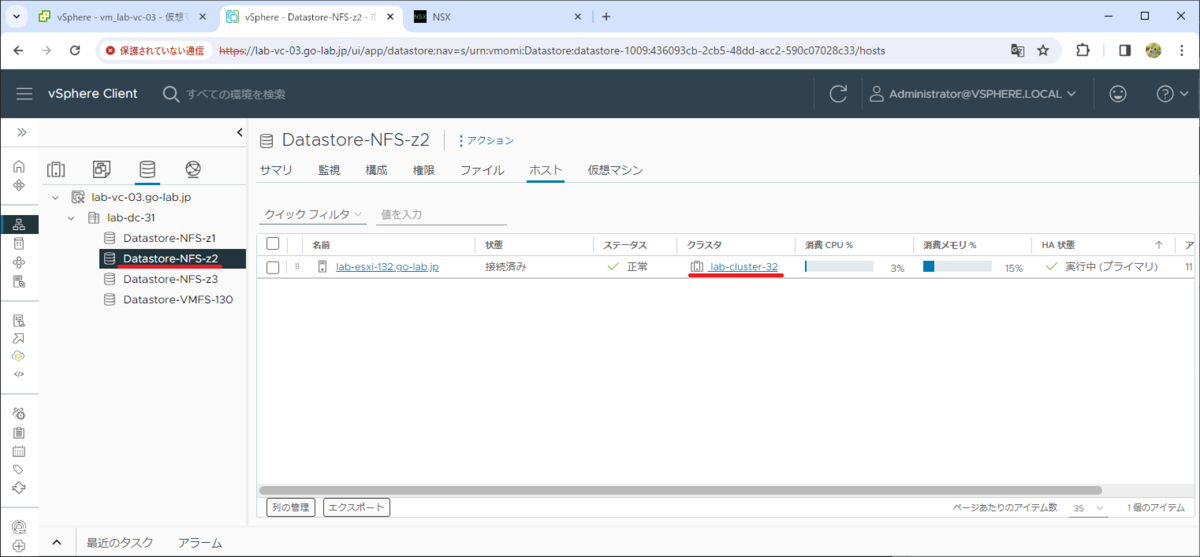
Task: Open Events calendar icon in the sidebar
Action: [x=19, y=451]
